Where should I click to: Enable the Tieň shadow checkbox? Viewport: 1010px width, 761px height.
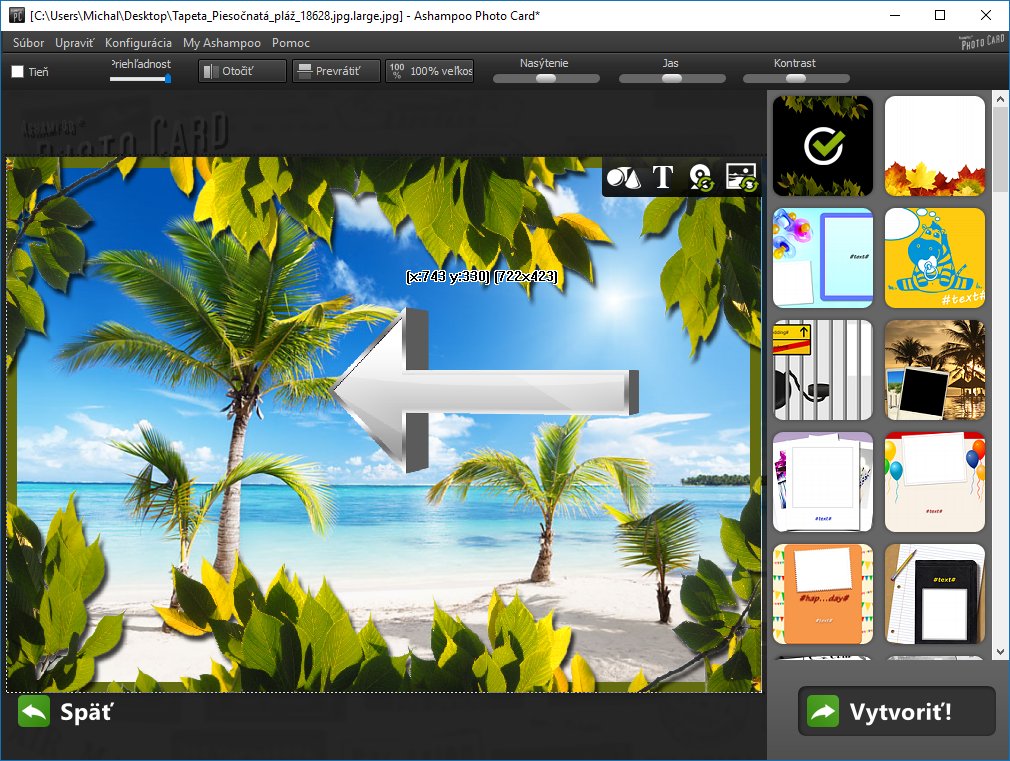(18, 72)
